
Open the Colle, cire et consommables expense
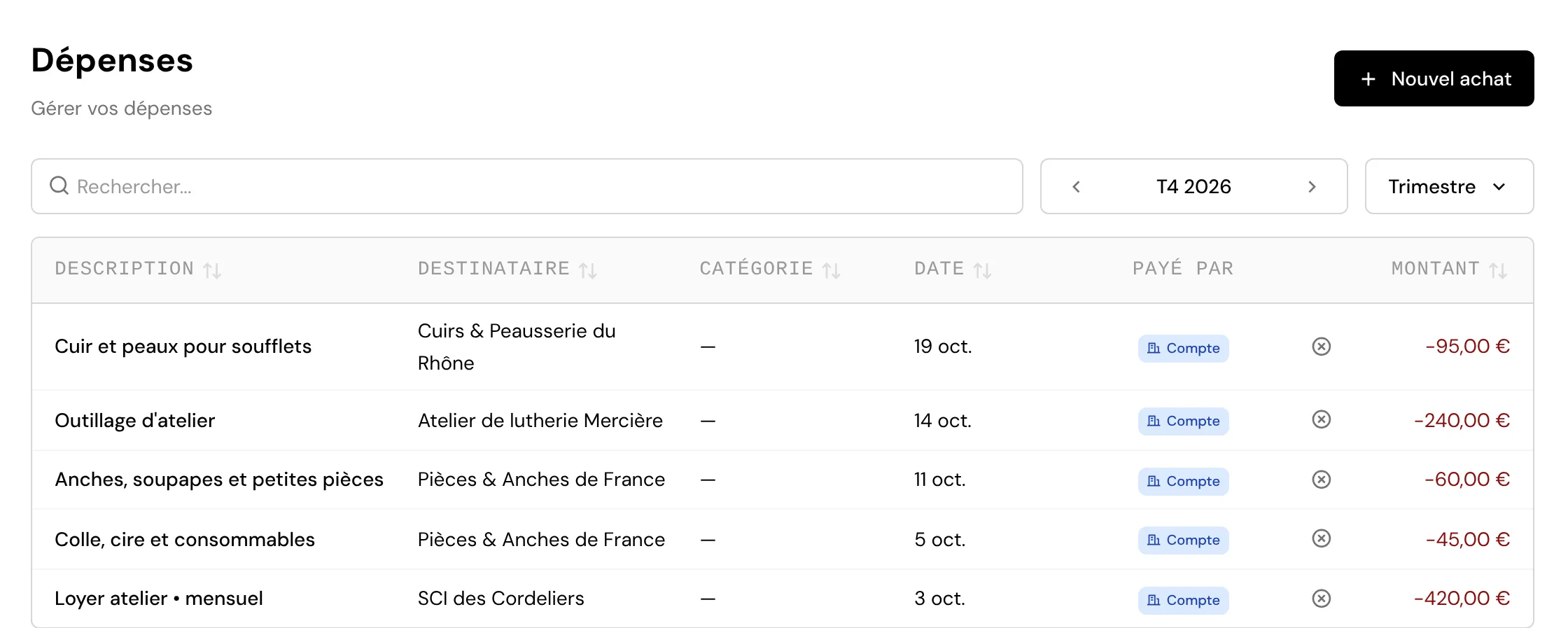185,540
